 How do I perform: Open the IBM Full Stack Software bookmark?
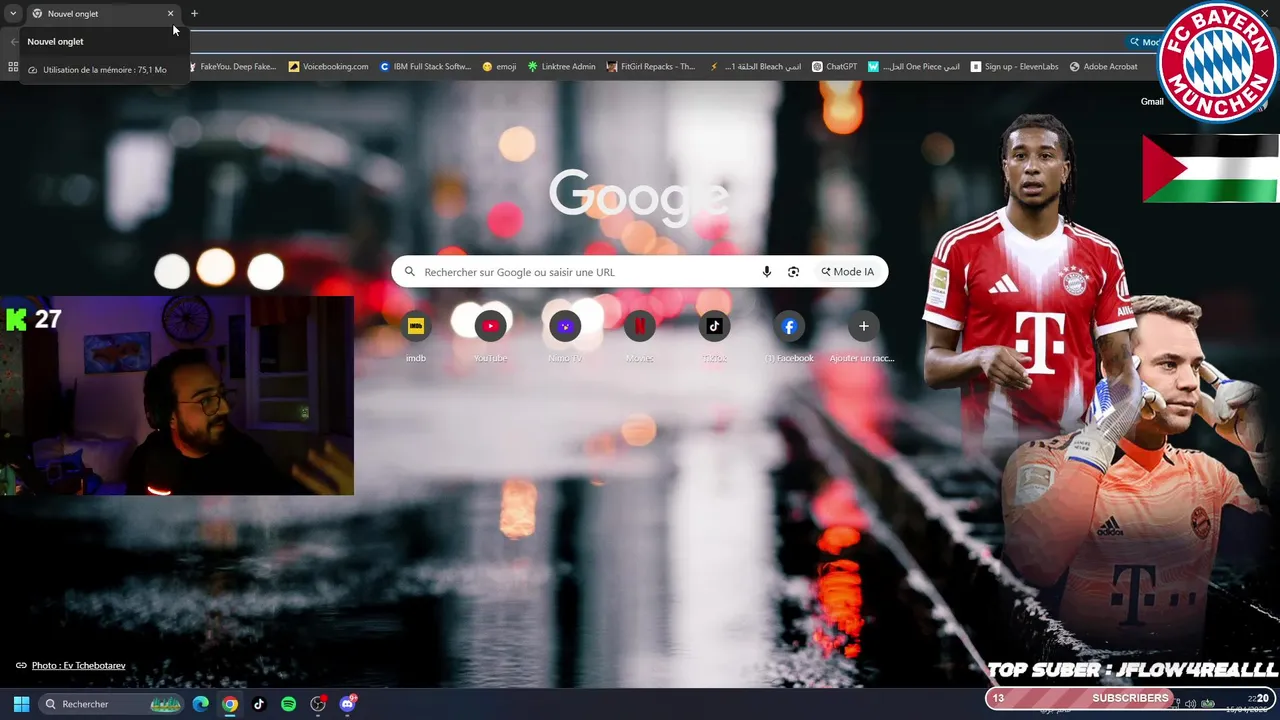point(425,67)
